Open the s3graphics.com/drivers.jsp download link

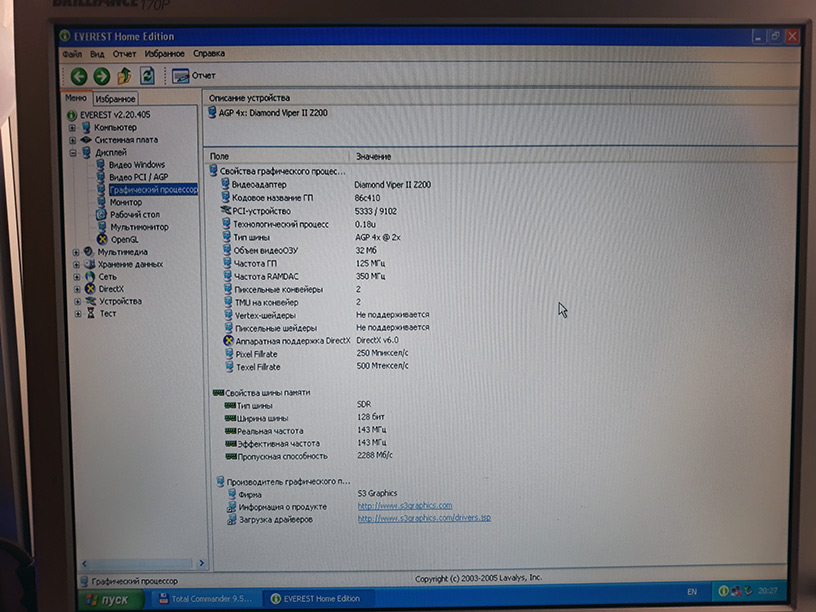click(x=424, y=518)
